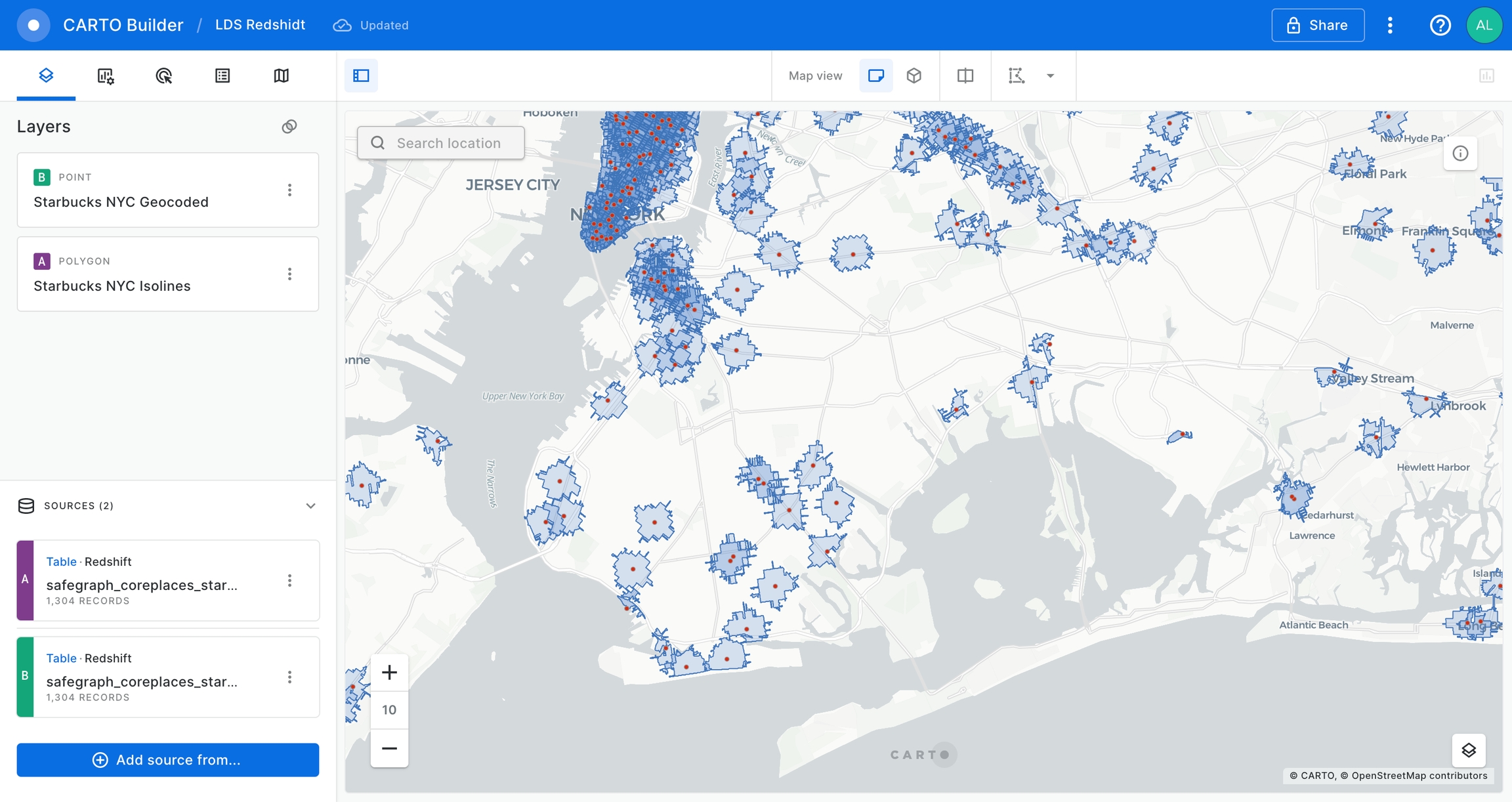Viewport: 1512px width, 802px height.
Task: Open the top bar more options menu
Action: (x=1390, y=26)
